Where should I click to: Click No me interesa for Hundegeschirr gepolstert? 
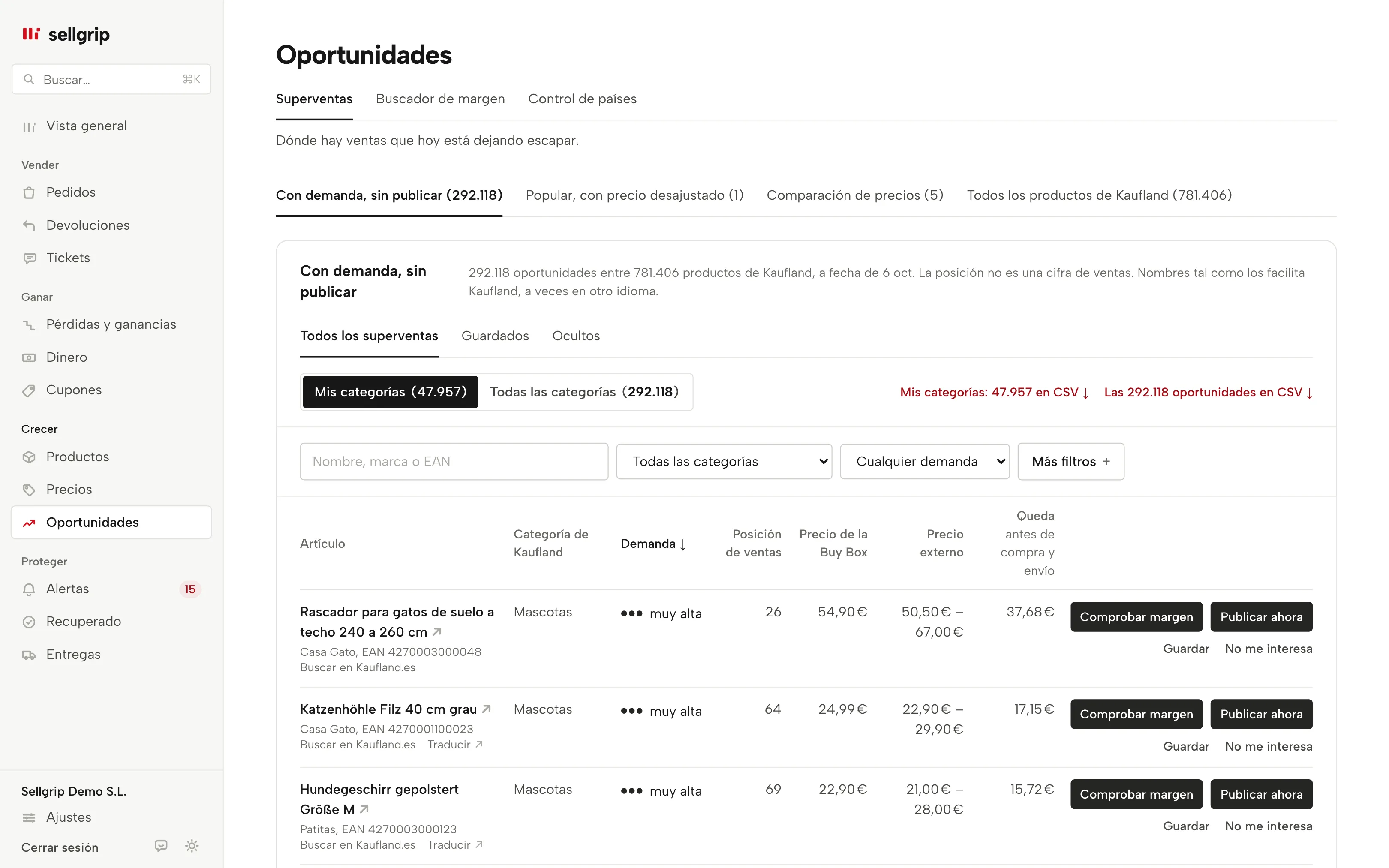[1269, 826]
